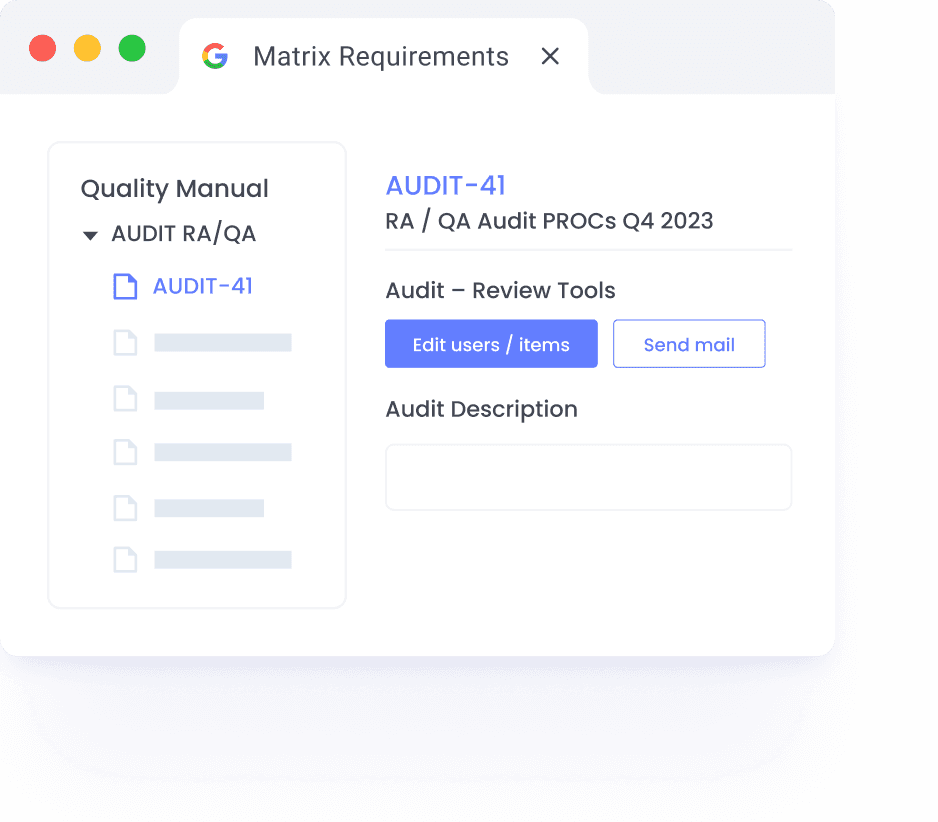Click the AUDIT-41 document icon
The height and width of the screenshot is (822, 938).
coord(125,286)
